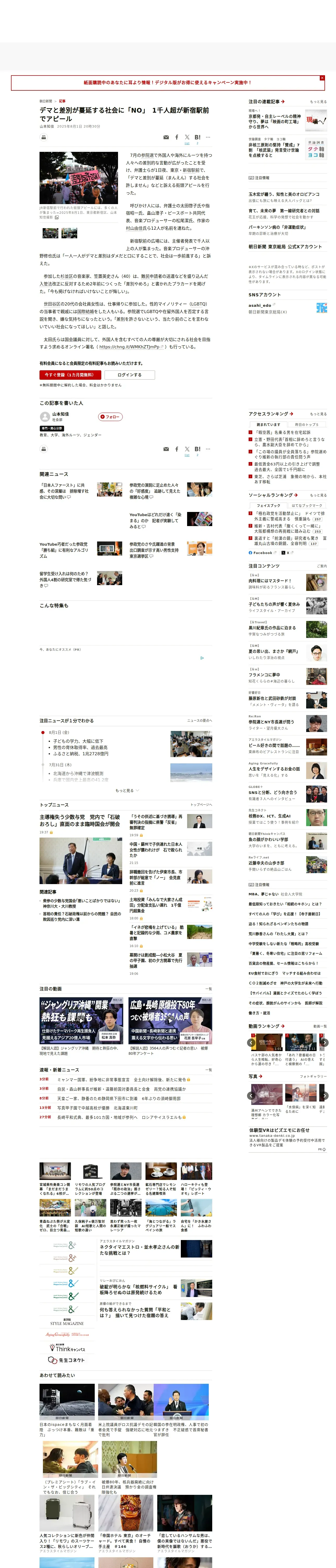This screenshot has height=1568, width=336.
Task: Click the ログインする button
Action: [129, 375]
